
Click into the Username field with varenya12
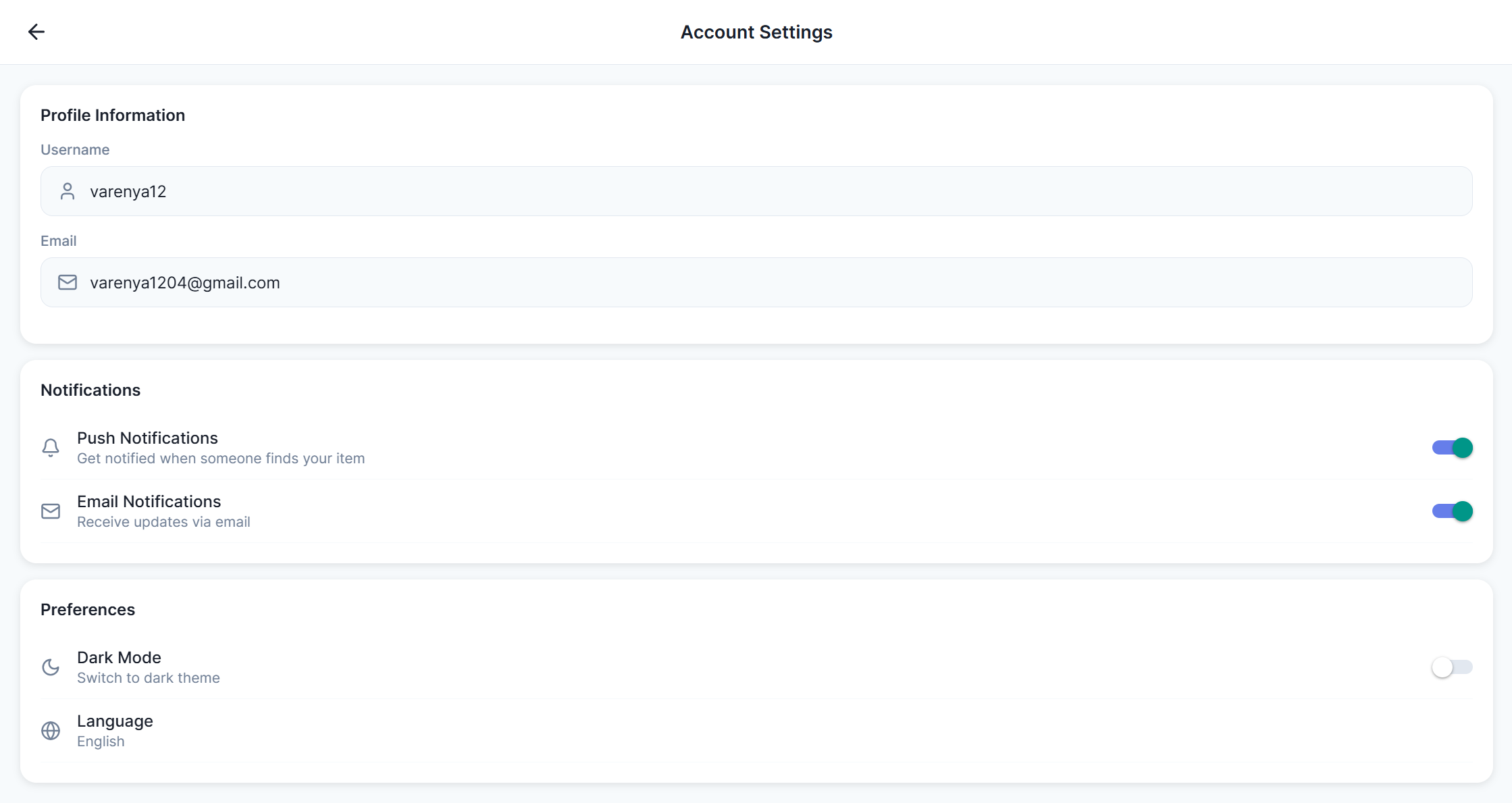tap(756, 192)
